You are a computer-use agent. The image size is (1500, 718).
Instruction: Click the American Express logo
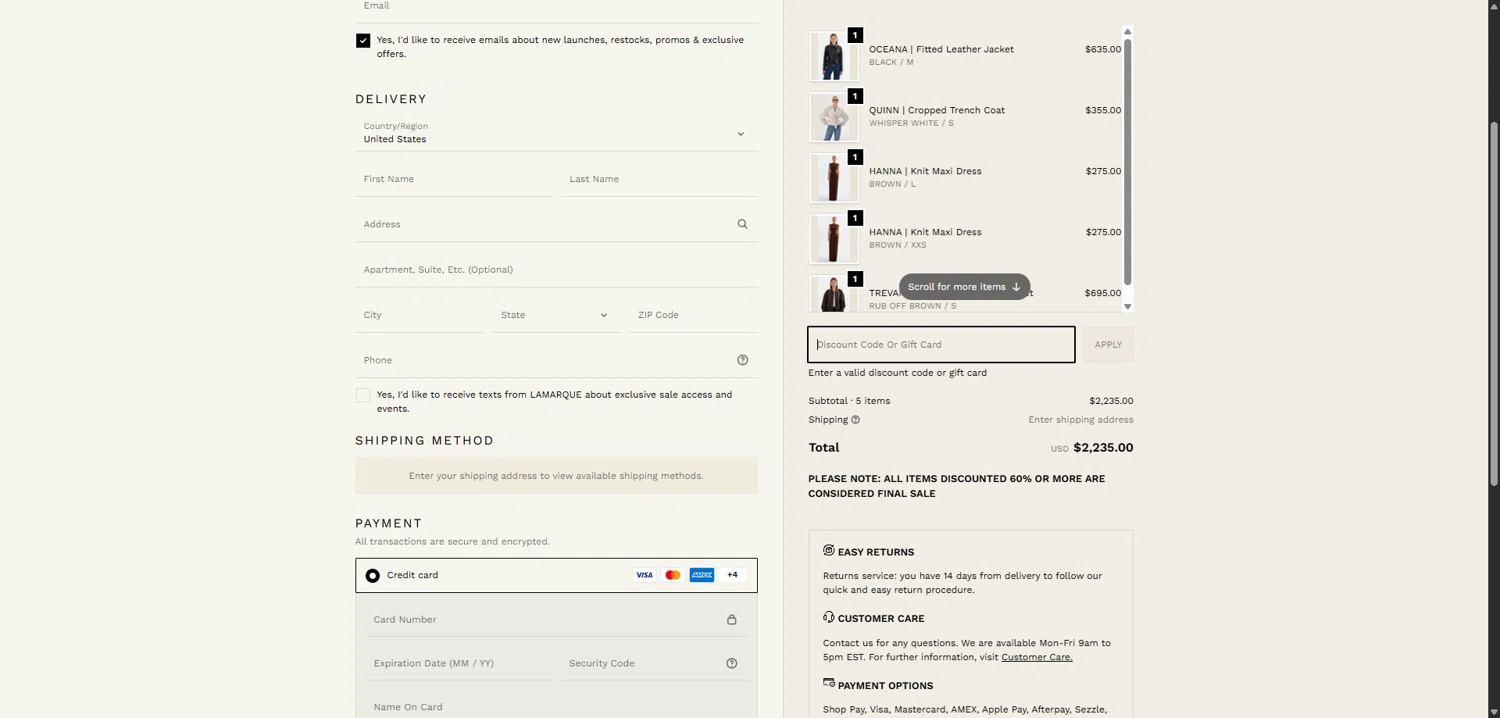[702, 575]
